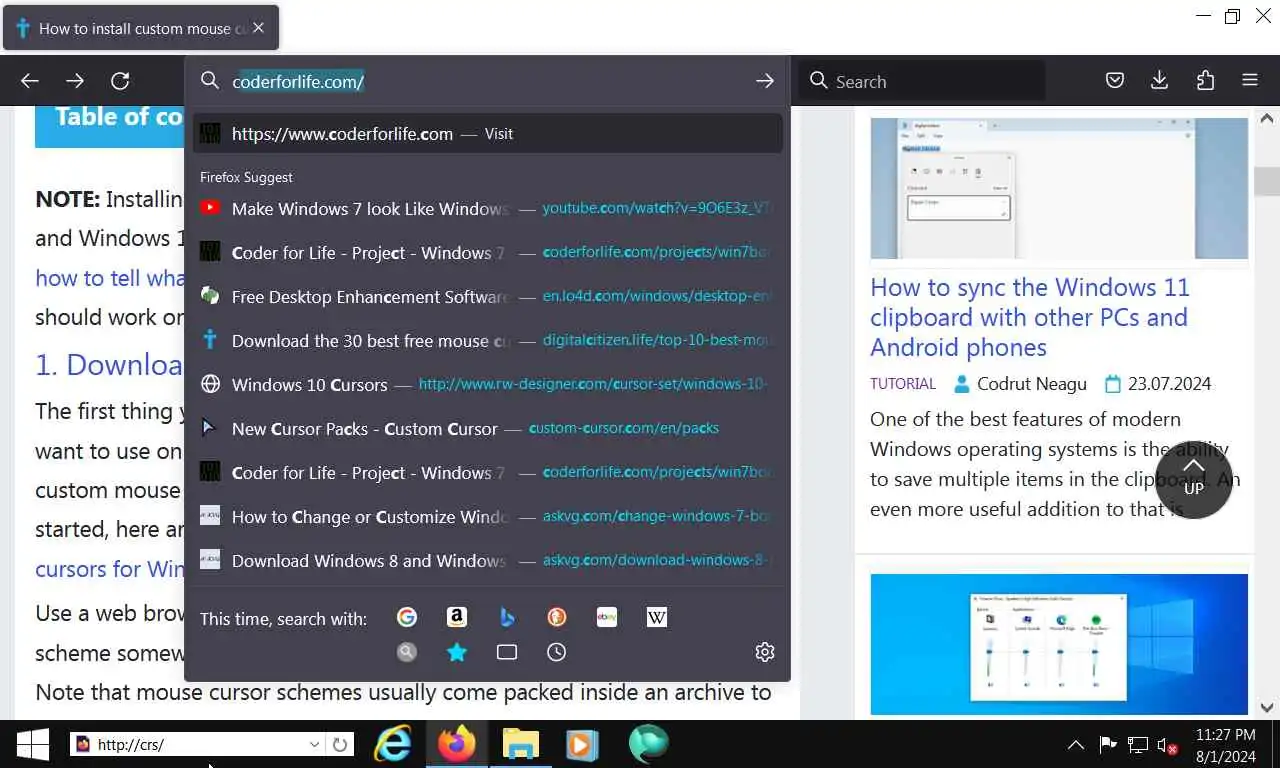Open the Extensions puzzle icon
The image size is (1280, 768).
pos(1205,81)
